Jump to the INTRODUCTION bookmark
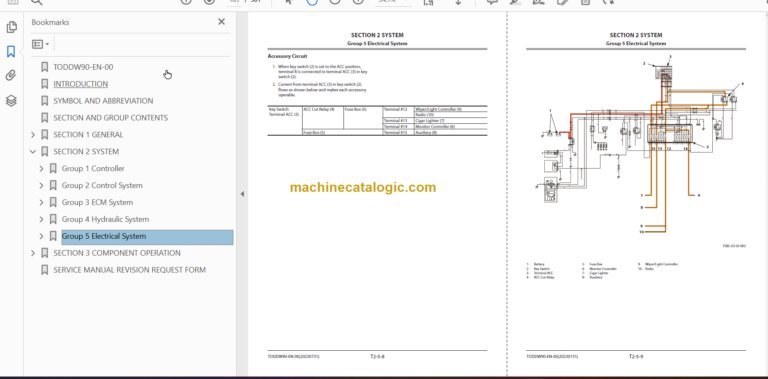This screenshot has width=768, height=379. point(81,84)
